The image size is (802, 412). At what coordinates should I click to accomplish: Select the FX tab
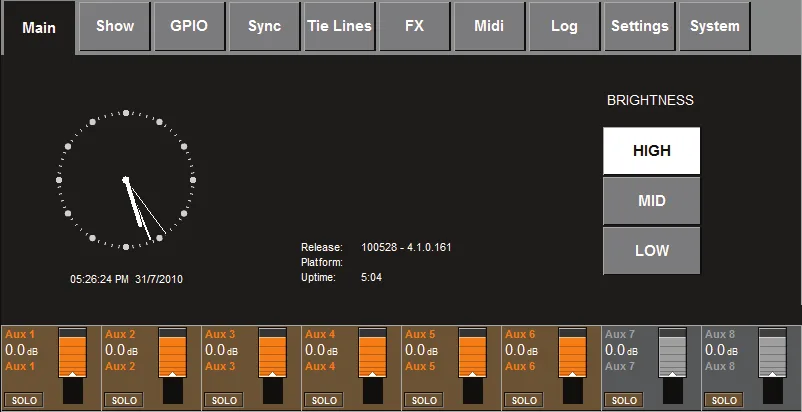click(414, 26)
